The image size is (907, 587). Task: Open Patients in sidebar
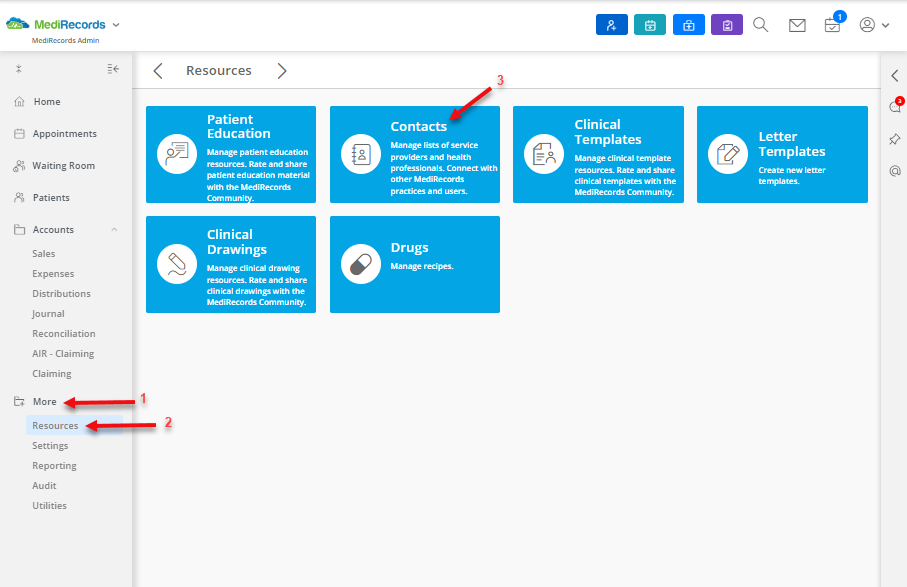[x=51, y=198]
